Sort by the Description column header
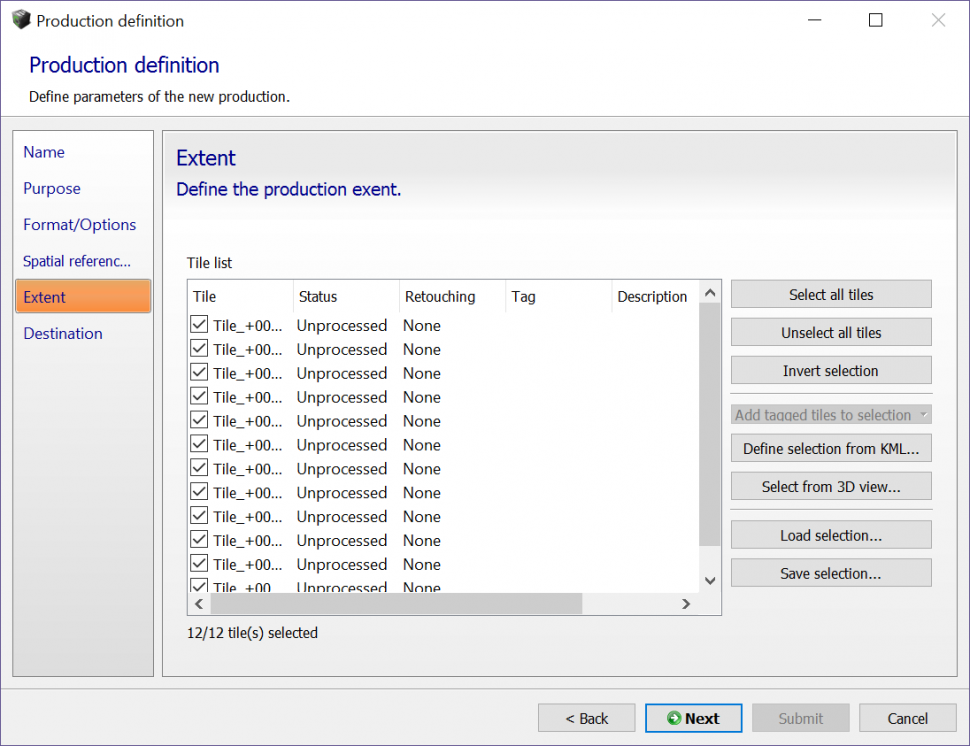Screen dimensions: 970x746 (x=656, y=296)
